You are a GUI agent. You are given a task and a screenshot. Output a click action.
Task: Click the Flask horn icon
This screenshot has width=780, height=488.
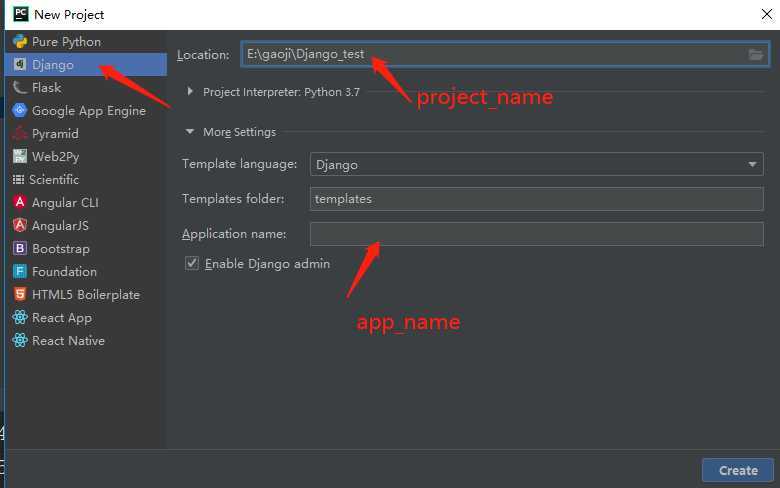20,88
